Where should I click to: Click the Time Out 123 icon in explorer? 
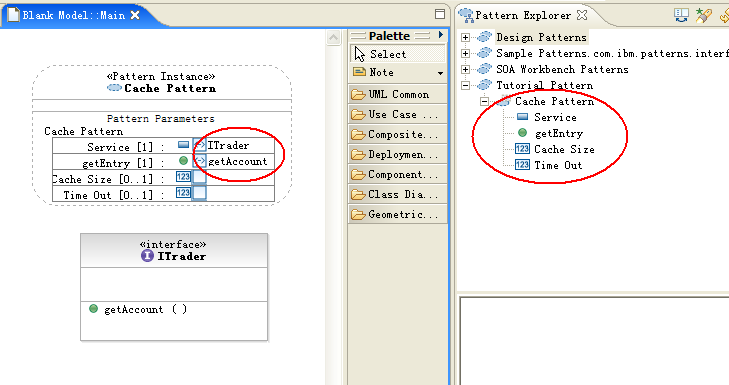pyautogui.click(x=522, y=165)
